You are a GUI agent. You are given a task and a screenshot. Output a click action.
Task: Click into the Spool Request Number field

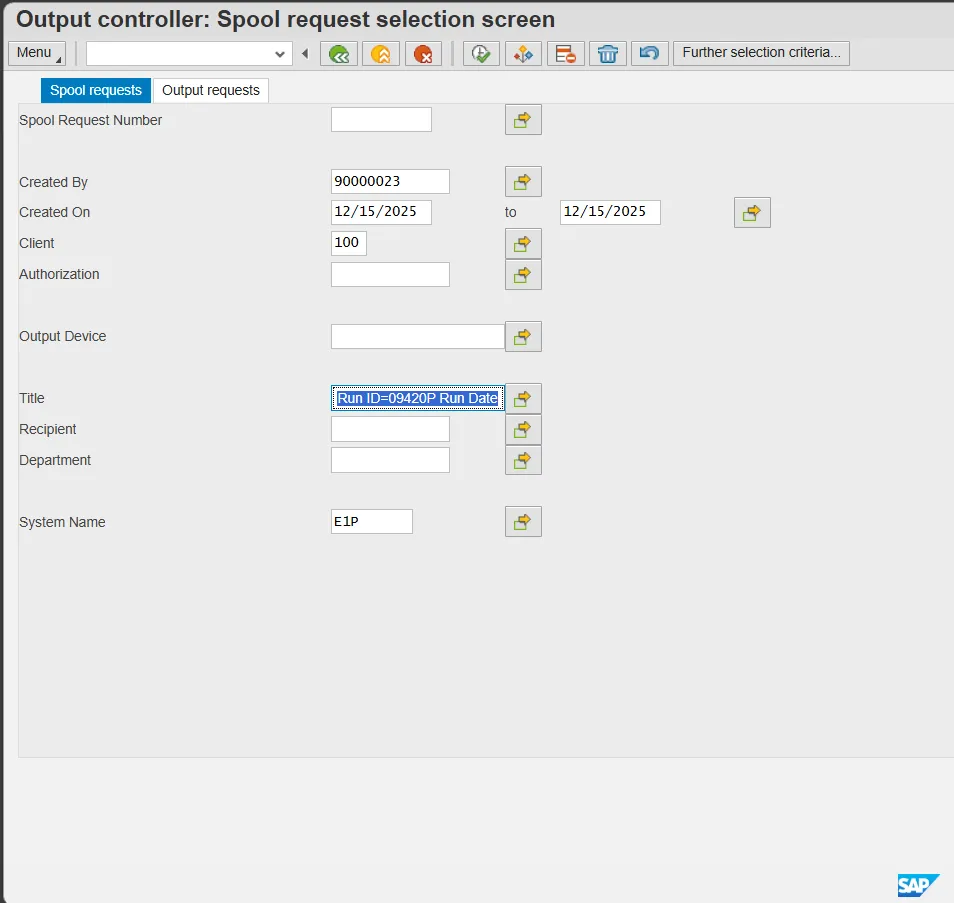(x=381, y=120)
